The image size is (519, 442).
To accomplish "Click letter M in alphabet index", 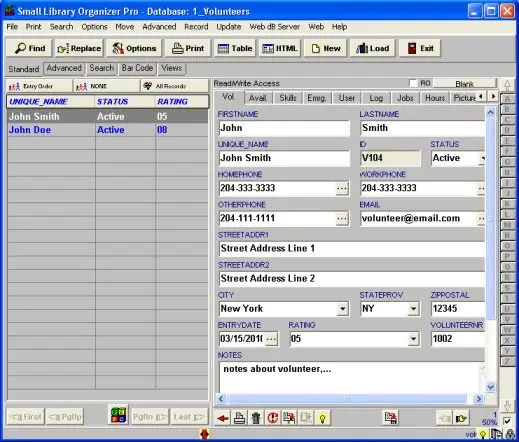I will point(507,225).
